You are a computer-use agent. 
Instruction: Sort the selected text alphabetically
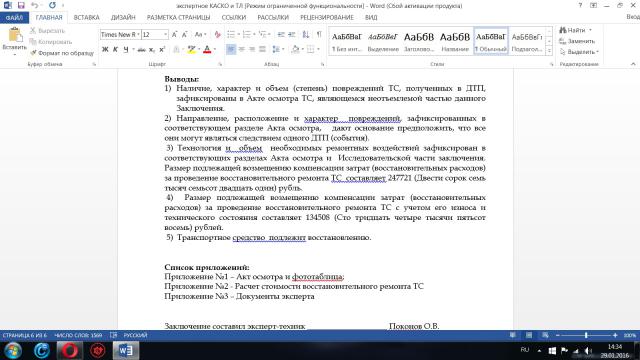tap(306, 35)
